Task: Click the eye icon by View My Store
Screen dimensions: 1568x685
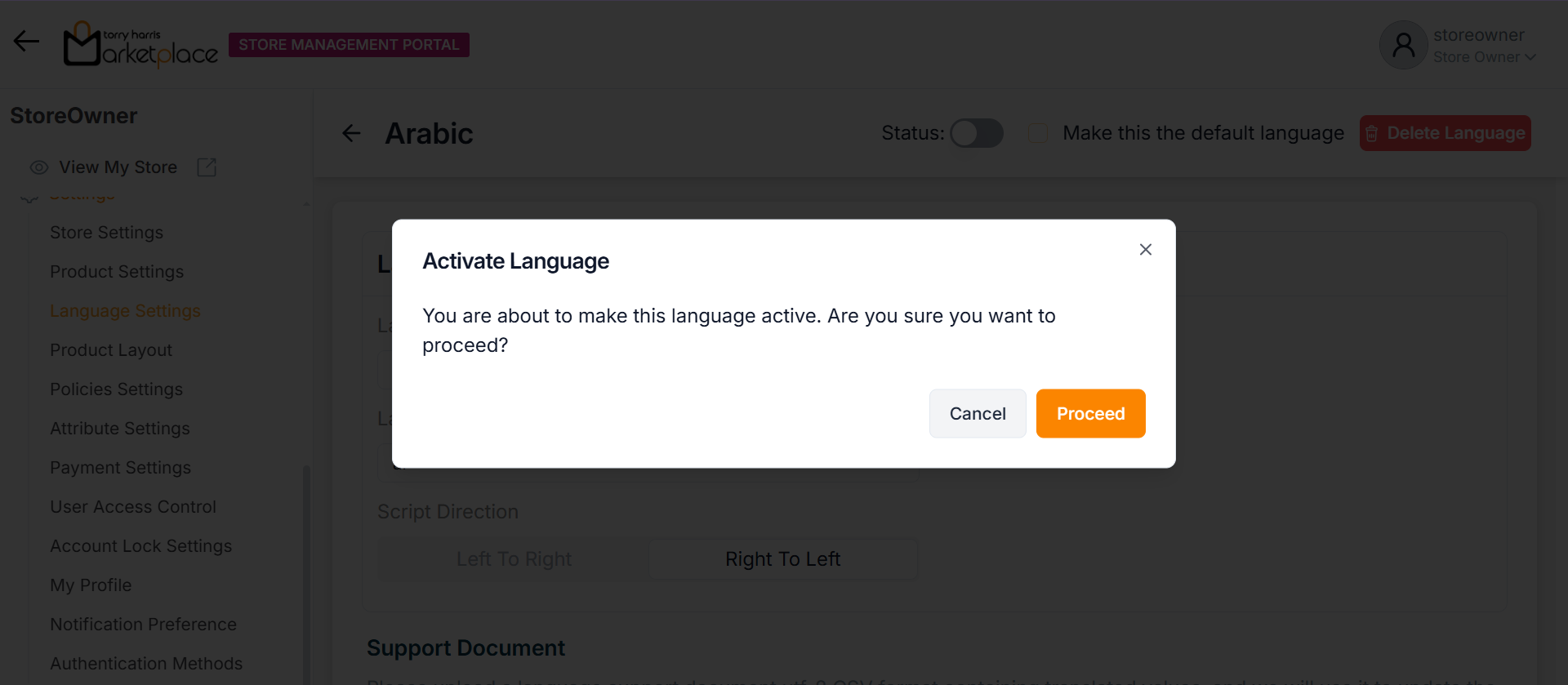Action: [38, 167]
